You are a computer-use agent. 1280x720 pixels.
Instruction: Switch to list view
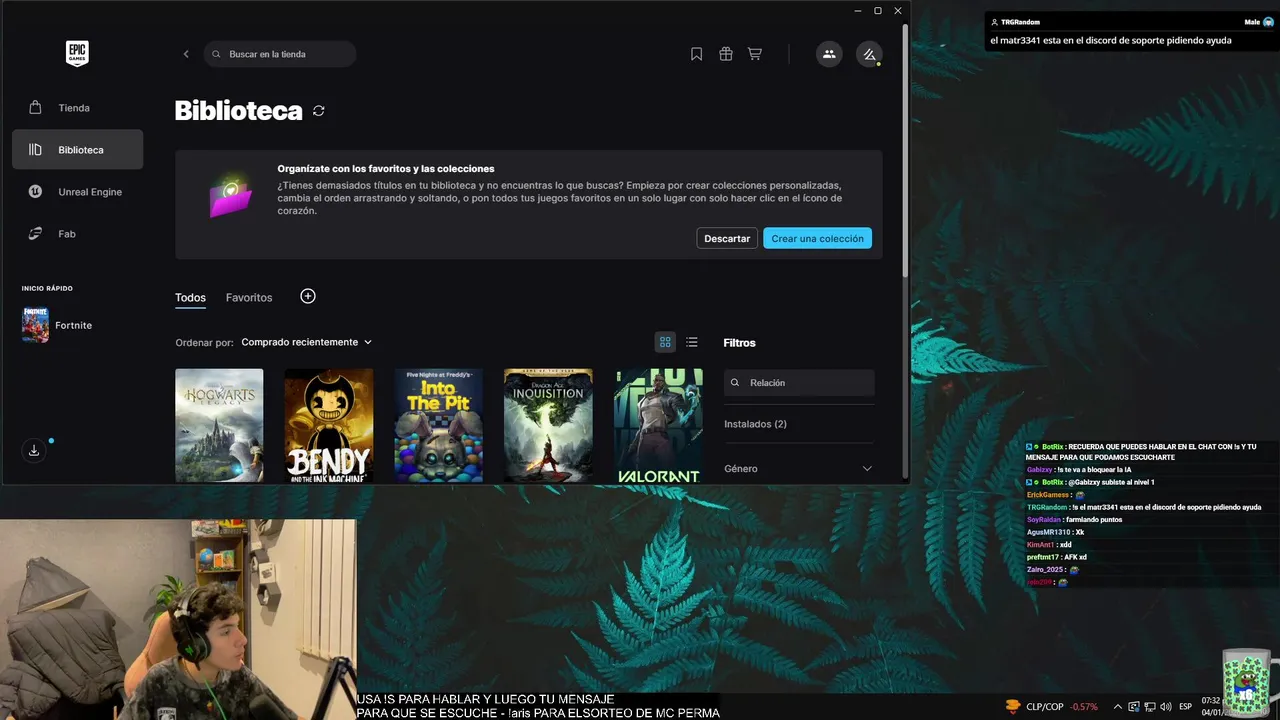[692, 342]
